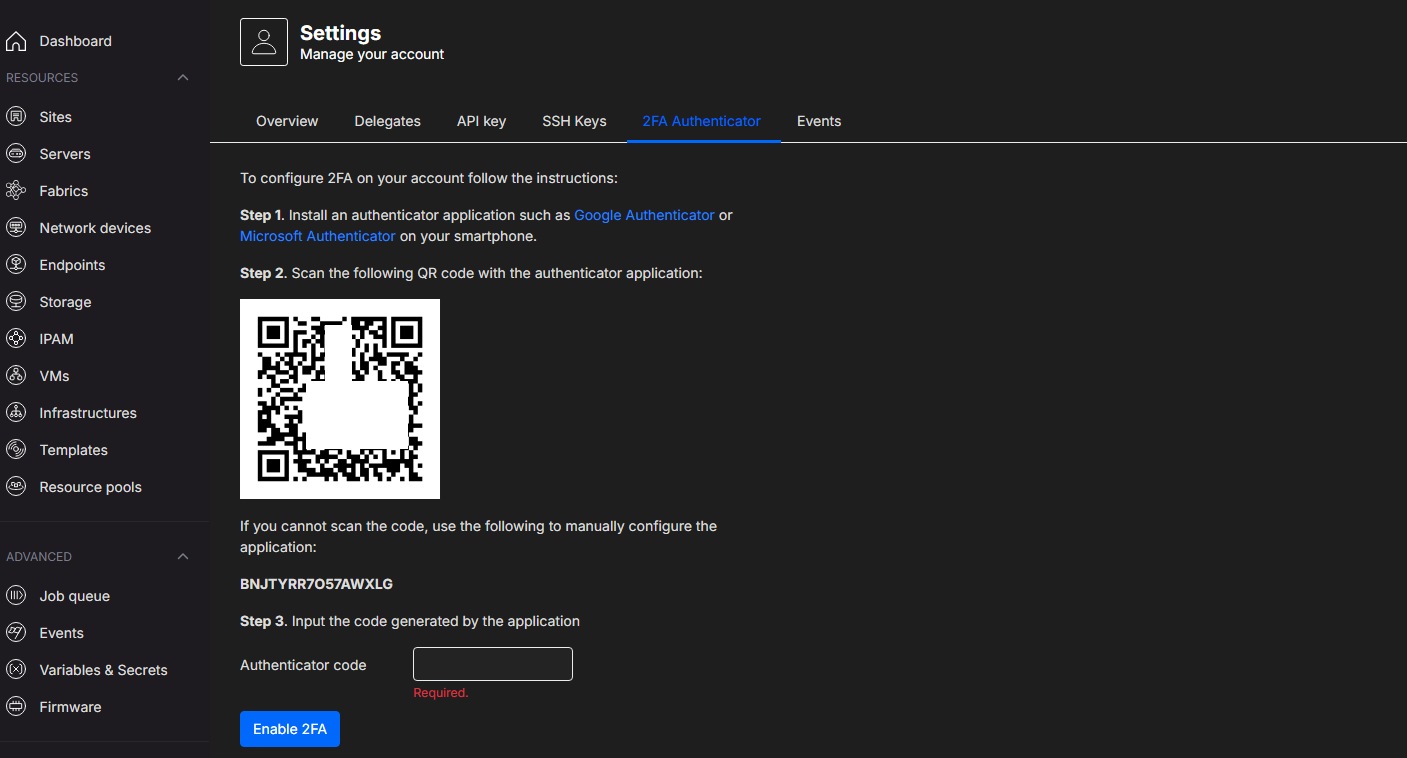
Task: Click the Network devices icon
Action: click(x=16, y=228)
